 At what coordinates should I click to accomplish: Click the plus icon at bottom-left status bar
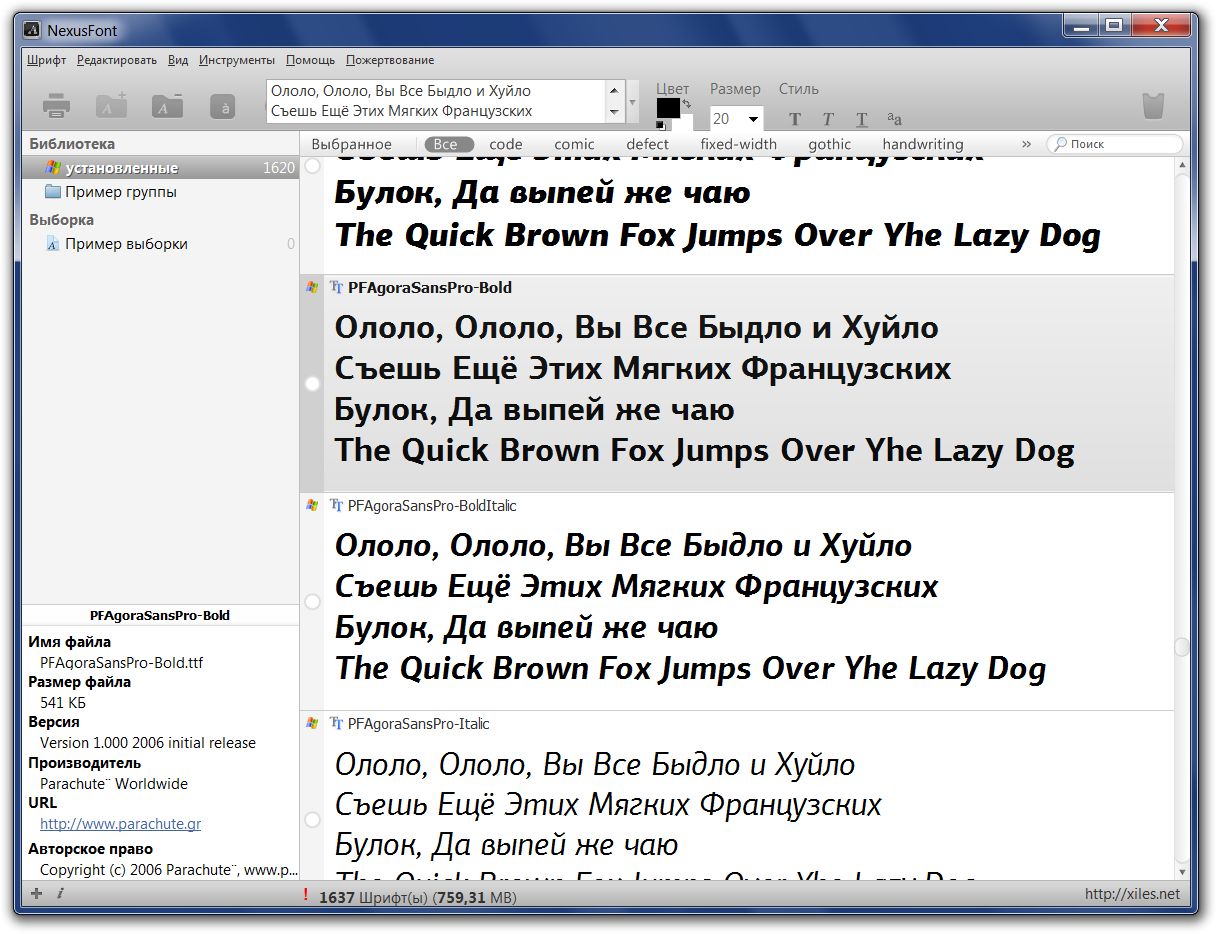click(37, 894)
